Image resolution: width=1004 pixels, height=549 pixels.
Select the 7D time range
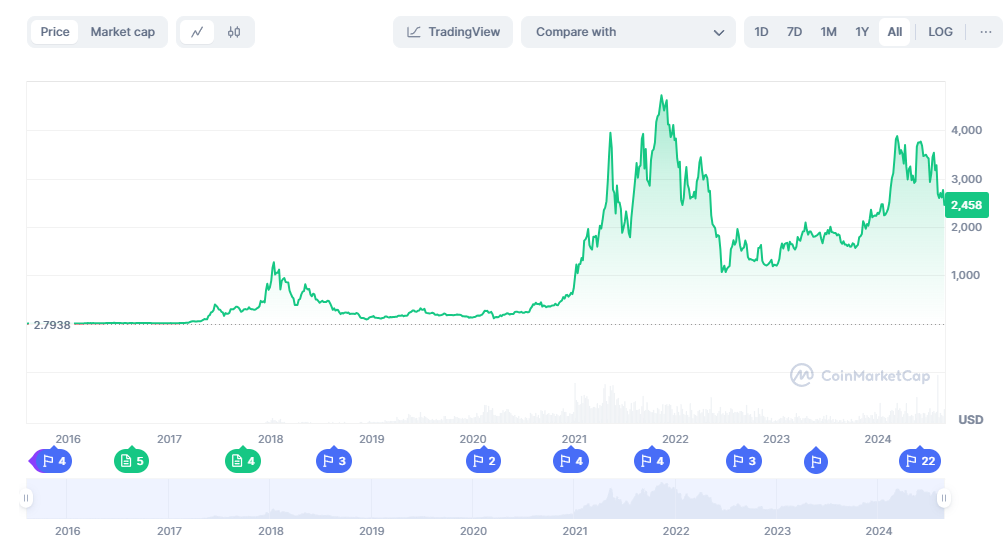click(x=794, y=32)
